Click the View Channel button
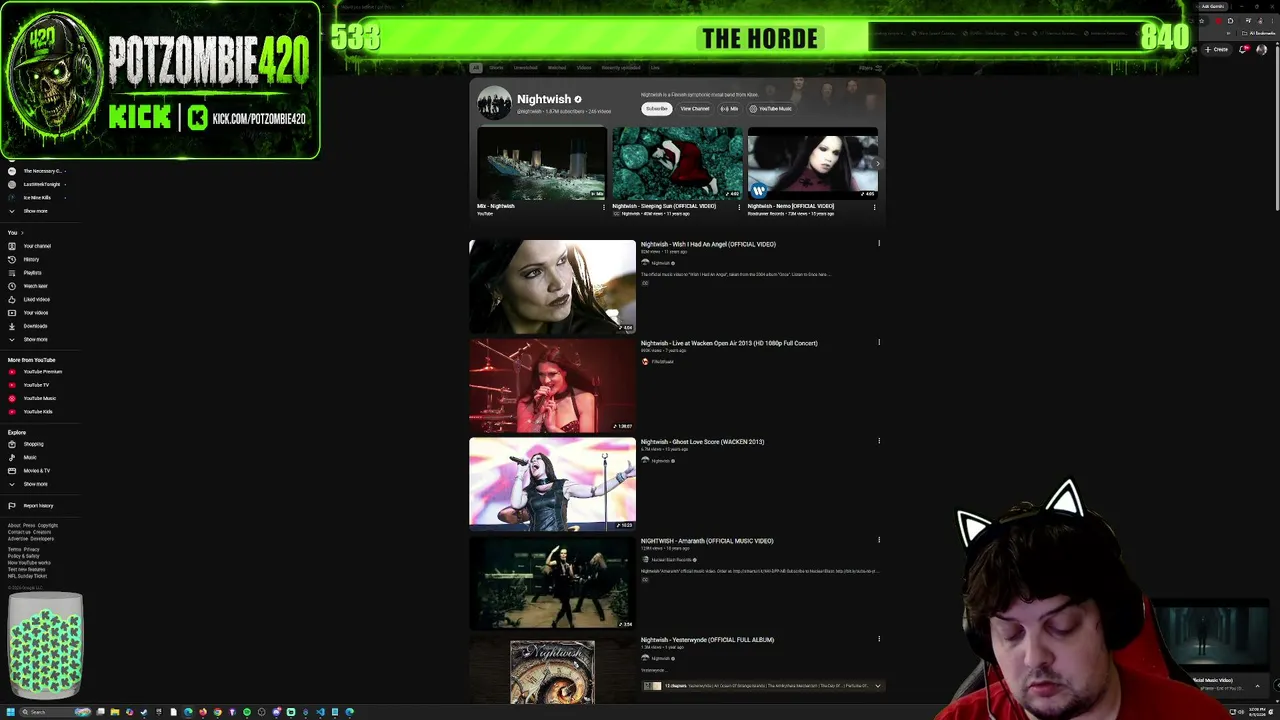Image resolution: width=1280 pixels, height=720 pixels. [695, 109]
